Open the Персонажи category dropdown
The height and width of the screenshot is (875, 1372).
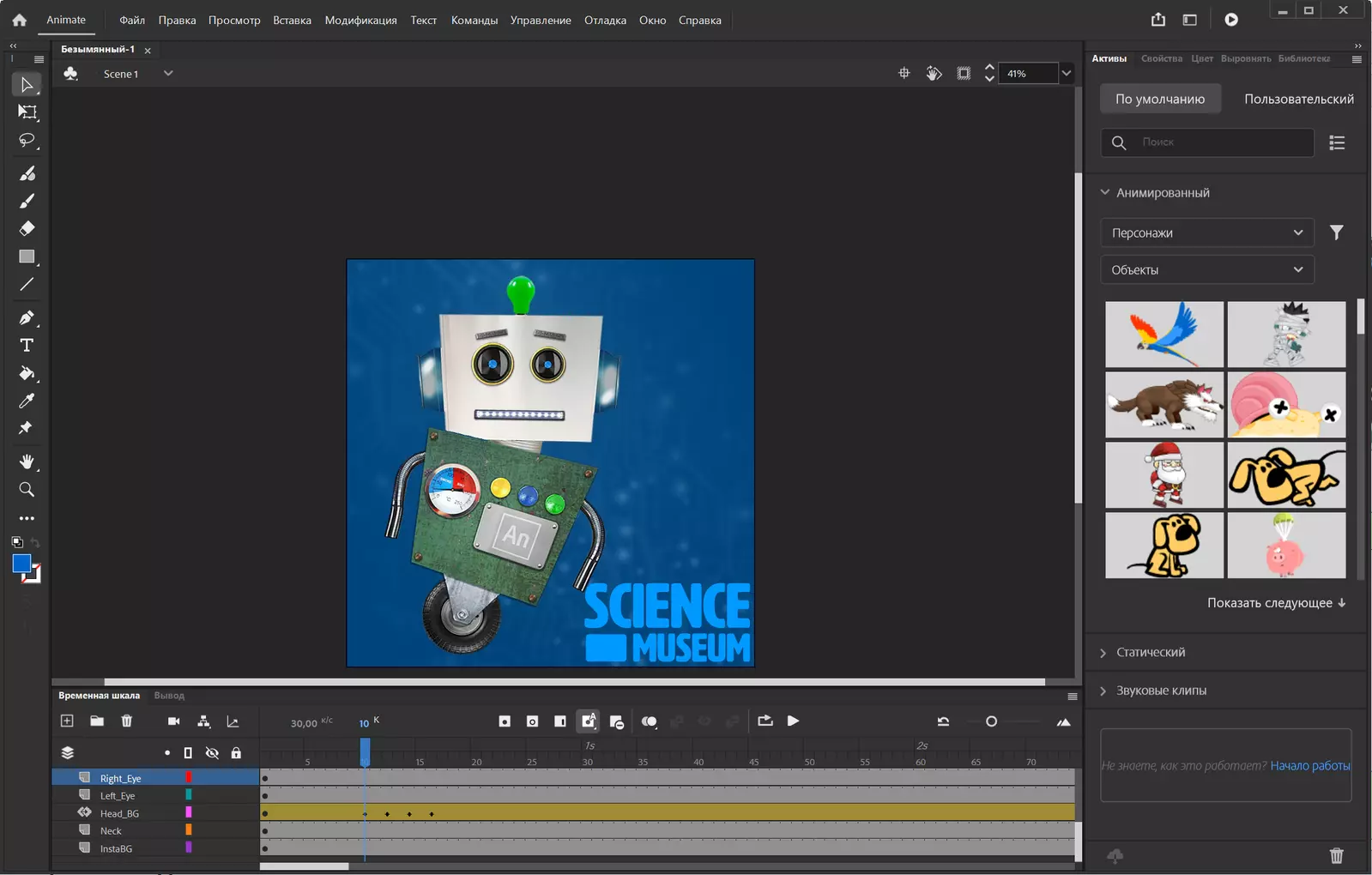pyautogui.click(x=1207, y=232)
